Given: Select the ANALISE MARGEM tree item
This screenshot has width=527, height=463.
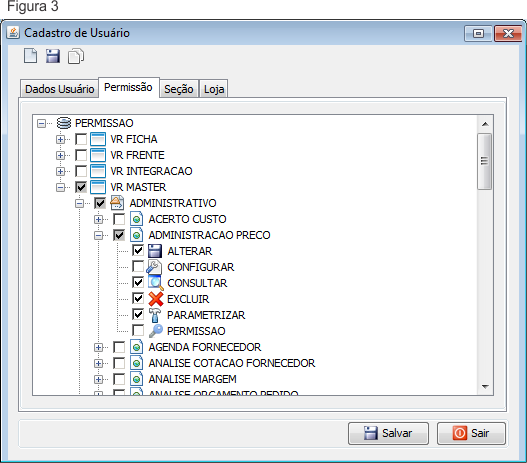Looking at the screenshot, I should click(193, 379).
